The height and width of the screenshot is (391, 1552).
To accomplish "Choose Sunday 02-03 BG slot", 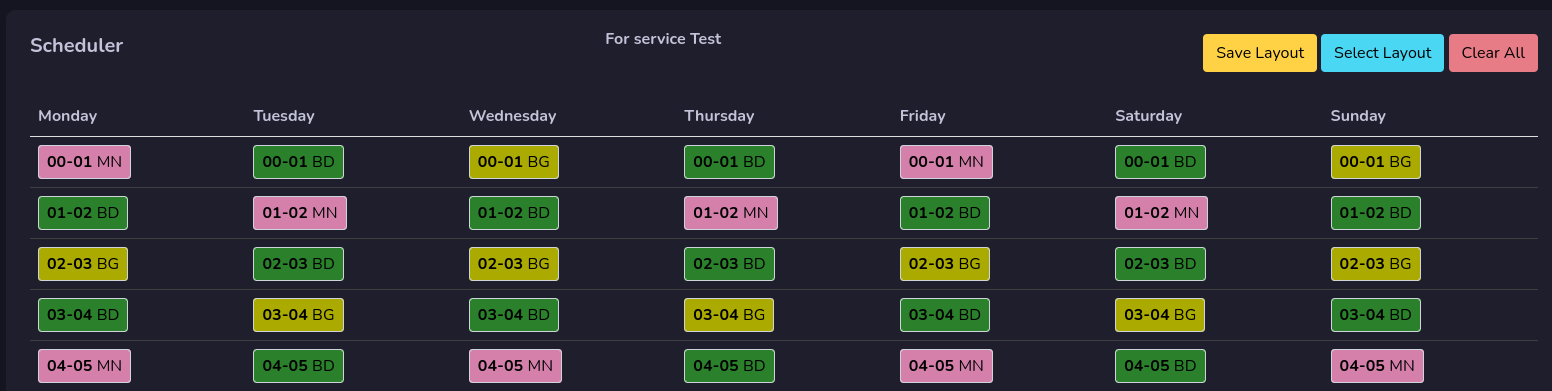I will click(1376, 264).
